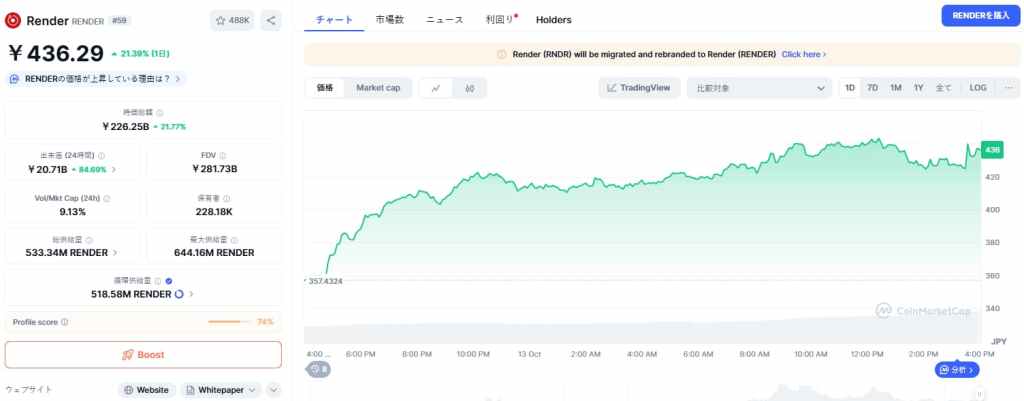Switch to the Holders tab

point(554,20)
